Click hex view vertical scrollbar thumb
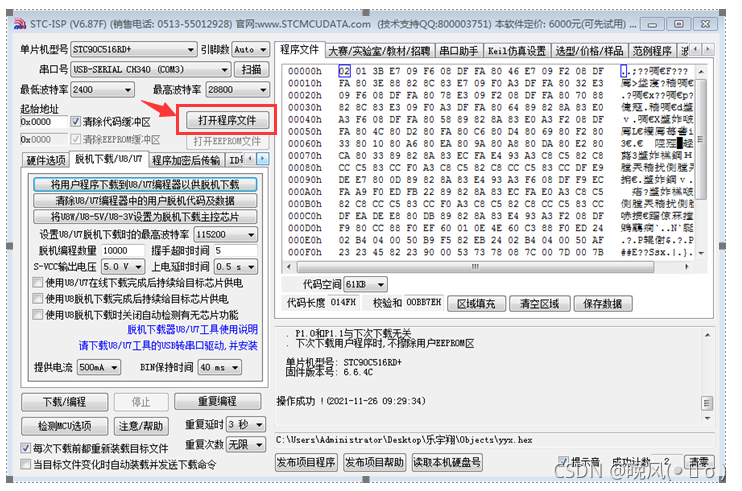This screenshot has height=491, width=742. [x=701, y=139]
